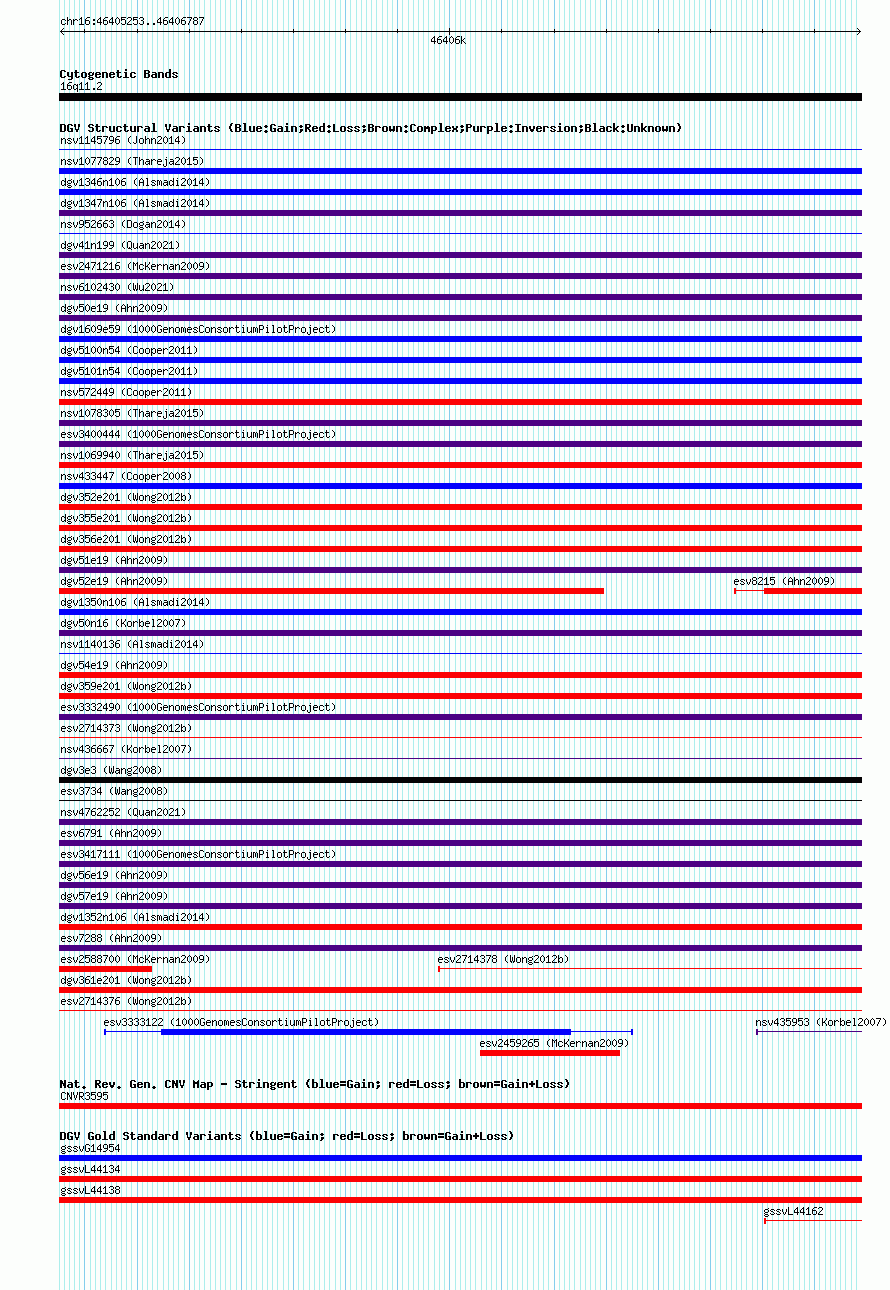This screenshot has width=890, height=1290.
Task: Click dgv57e19 (Ahn2009) label
Action: tap(114, 896)
